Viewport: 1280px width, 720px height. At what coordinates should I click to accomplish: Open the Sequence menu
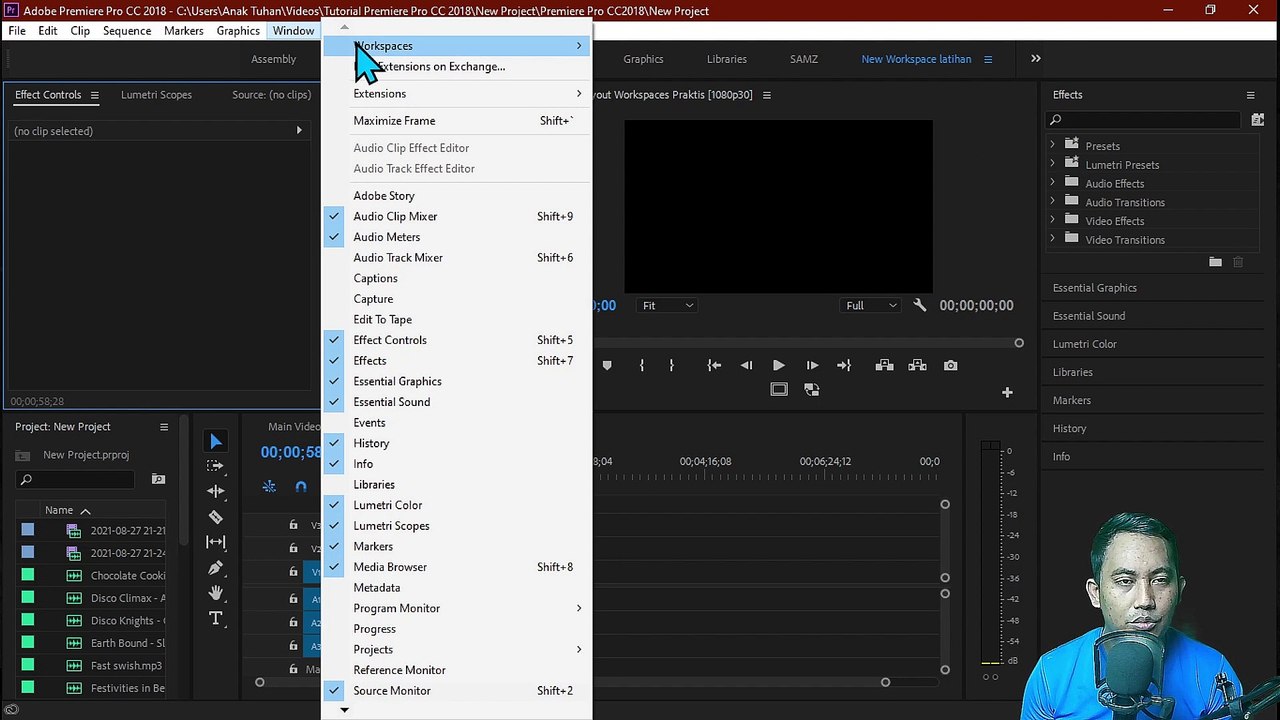[127, 31]
